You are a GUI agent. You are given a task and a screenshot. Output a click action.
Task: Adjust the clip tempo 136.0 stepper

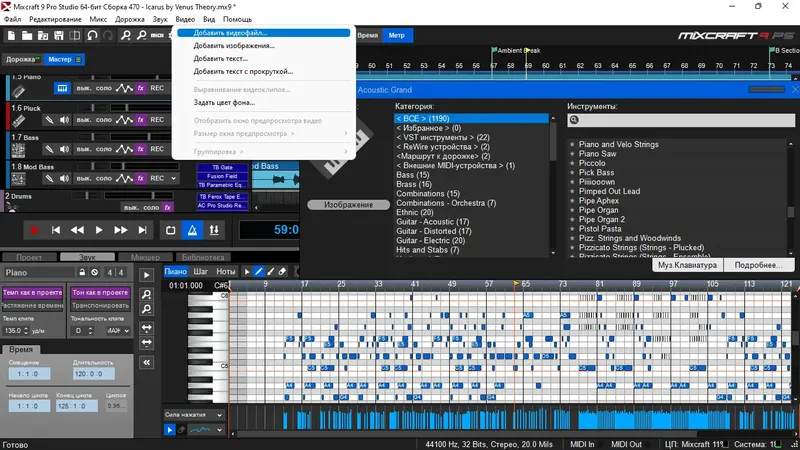[x=26, y=331]
